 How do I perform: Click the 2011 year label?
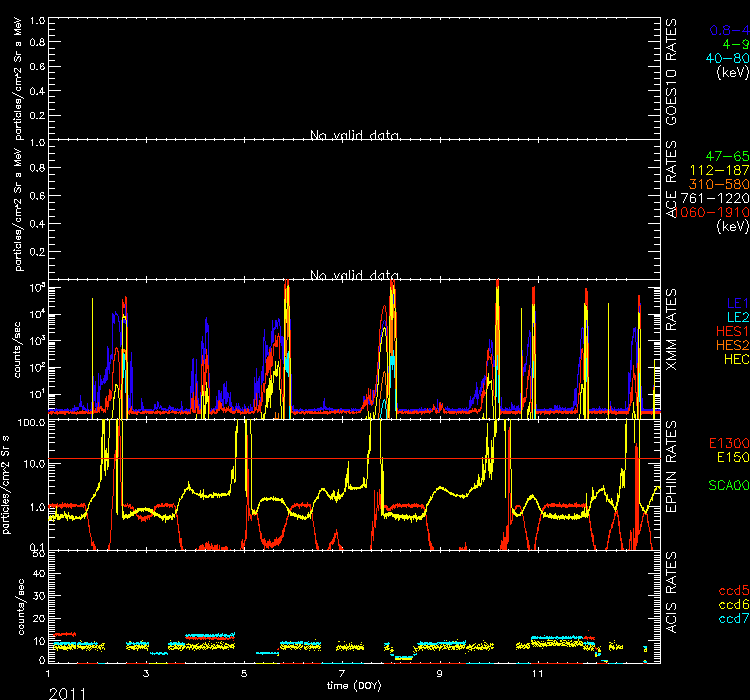point(67,691)
